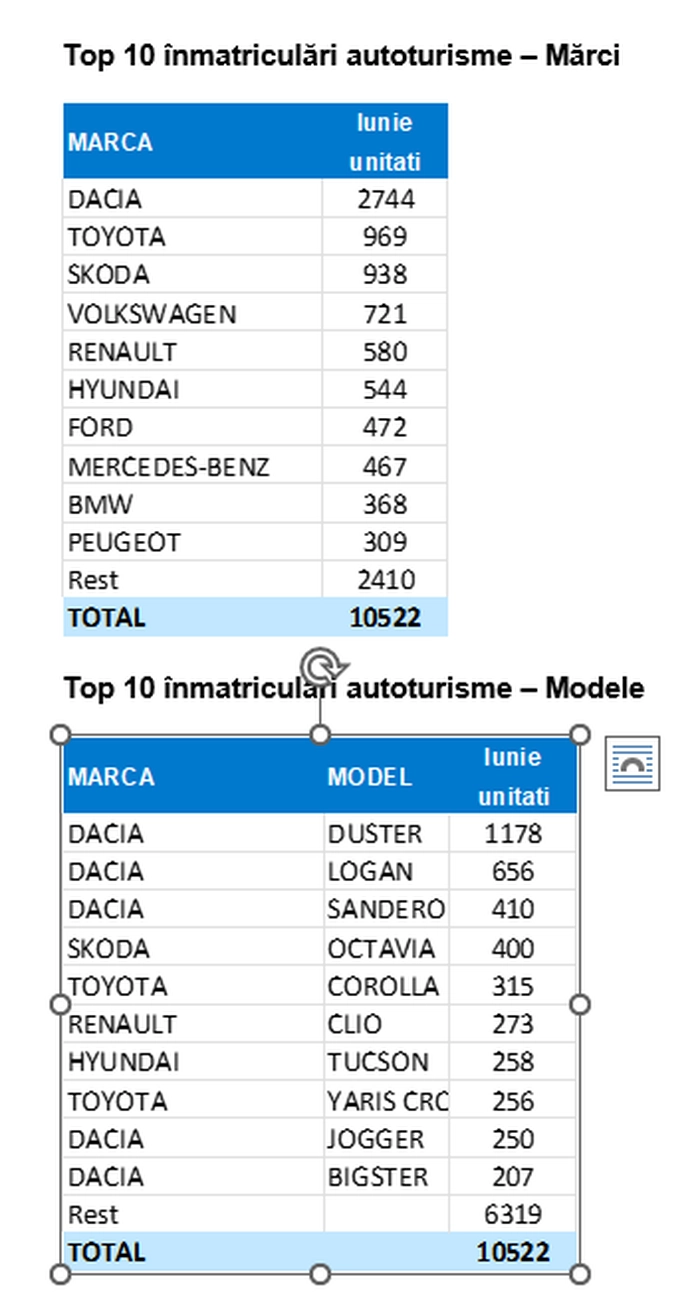Click the top-left resize handle of the Modele table
The image size is (700, 1303).
click(x=60, y=735)
